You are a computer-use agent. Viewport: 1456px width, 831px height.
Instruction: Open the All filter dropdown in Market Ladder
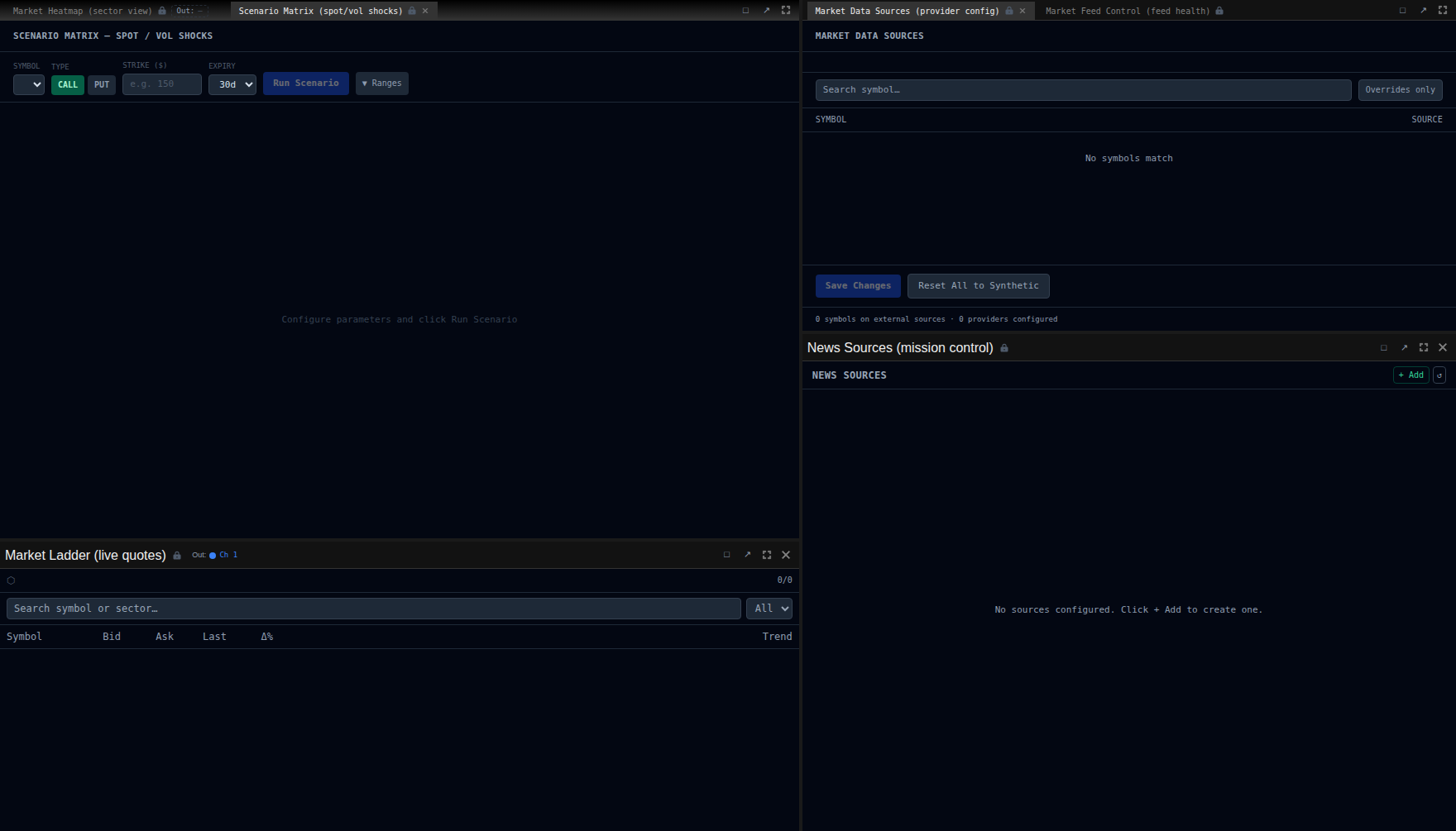tap(769, 609)
